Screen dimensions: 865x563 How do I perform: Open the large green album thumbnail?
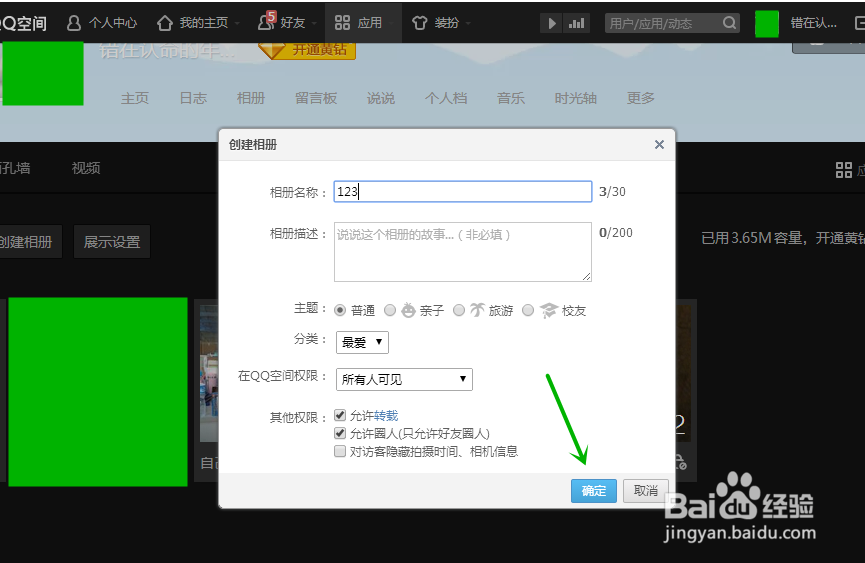98,392
